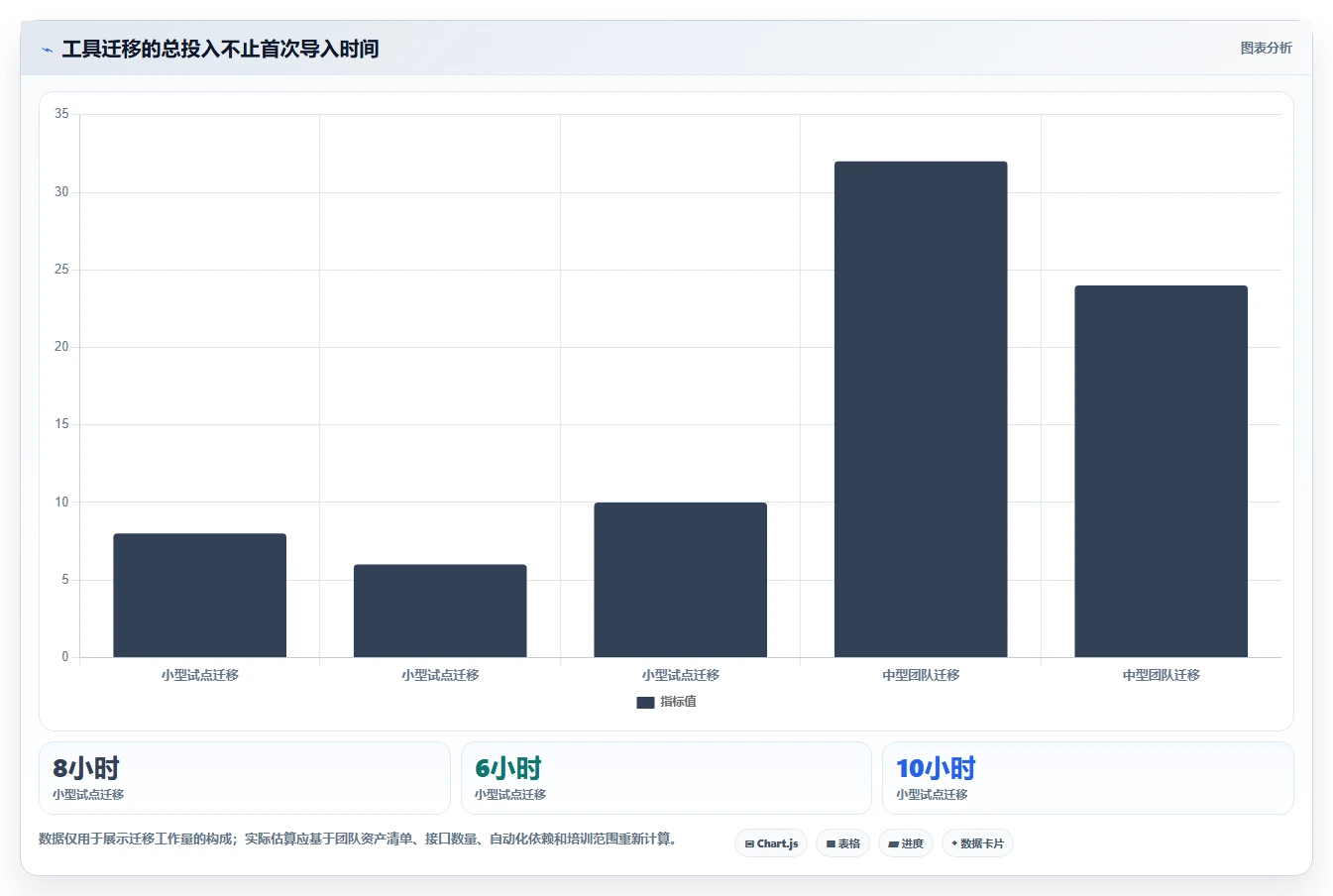The width and height of the screenshot is (1333, 896).
Task: Click the footnote starting 数据仅用于展示迁移工作量
Action: [x=360, y=839]
